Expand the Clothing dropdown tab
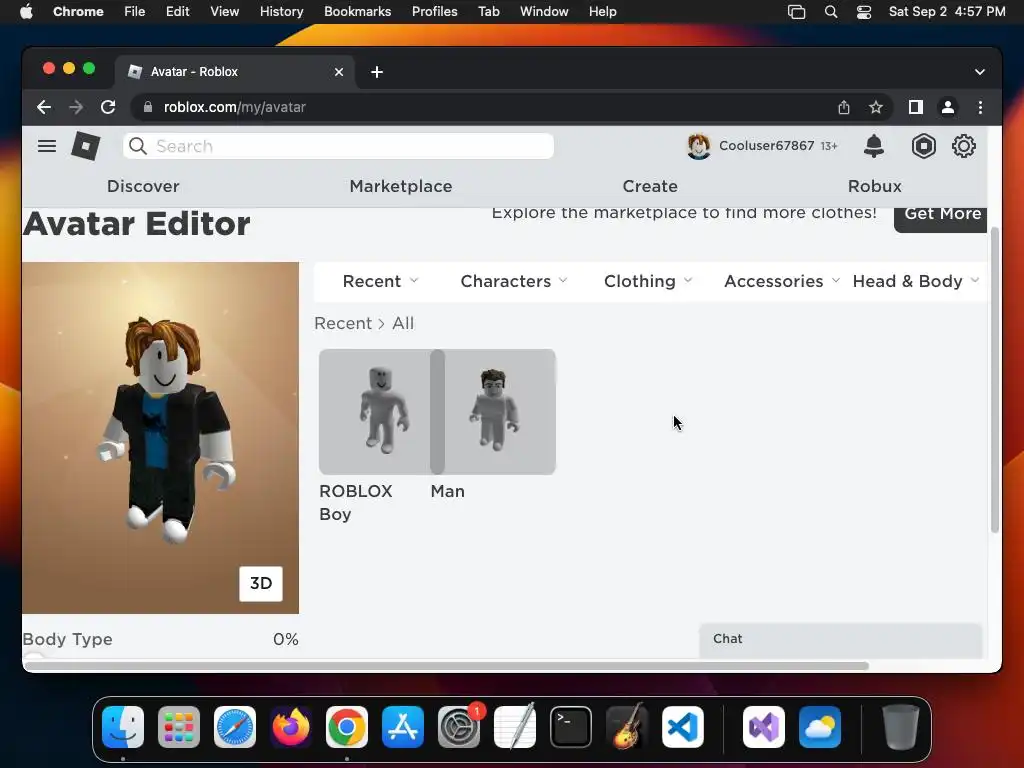This screenshot has width=1024, height=768. tap(648, 281)
